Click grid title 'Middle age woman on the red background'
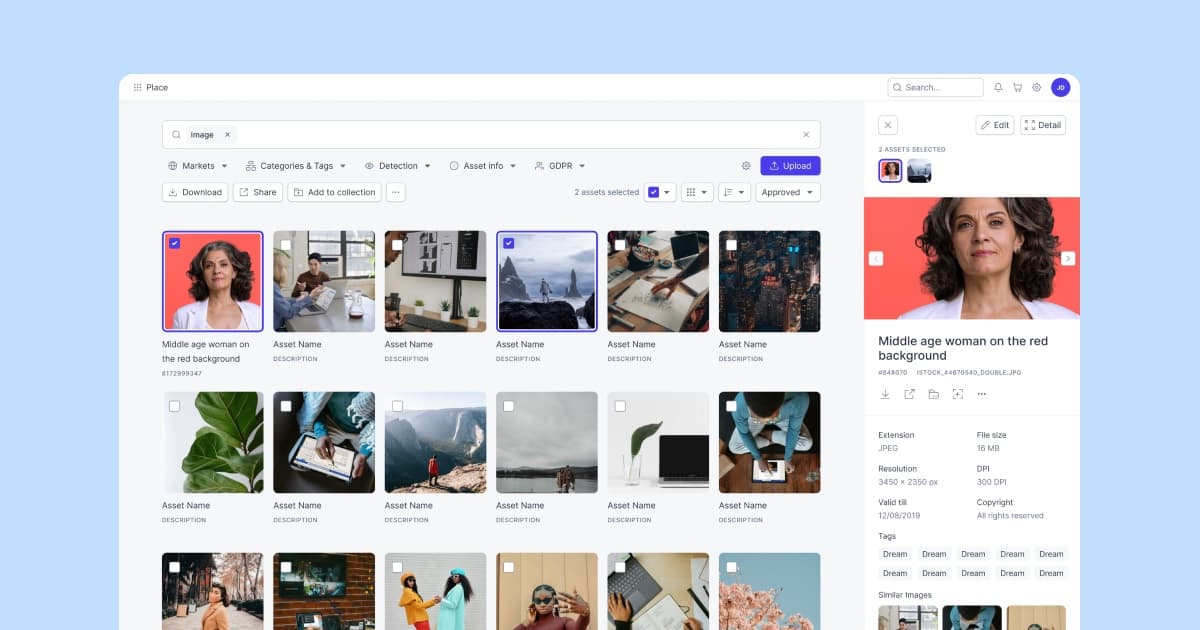1200x630 pixels. coord(206,351)
